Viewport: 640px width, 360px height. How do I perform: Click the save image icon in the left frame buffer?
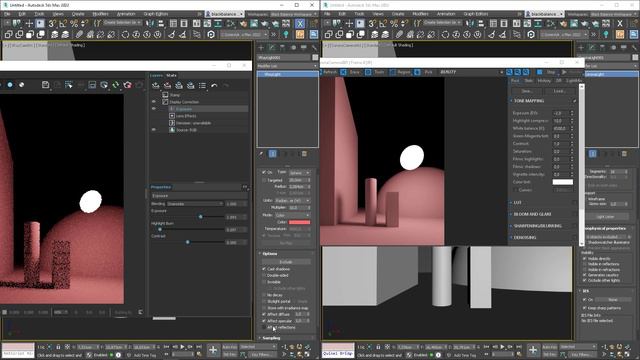tap(45, 85)
